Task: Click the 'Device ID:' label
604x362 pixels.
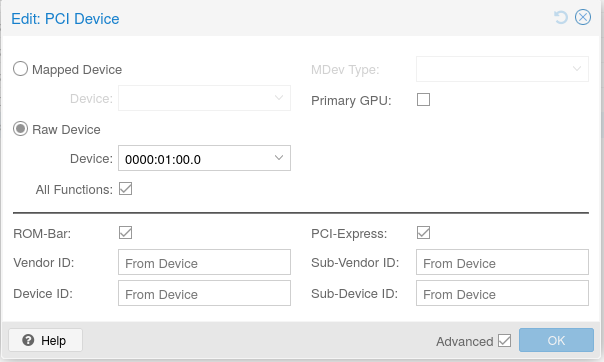Action: pyautogui.click(x=43, y=294)
